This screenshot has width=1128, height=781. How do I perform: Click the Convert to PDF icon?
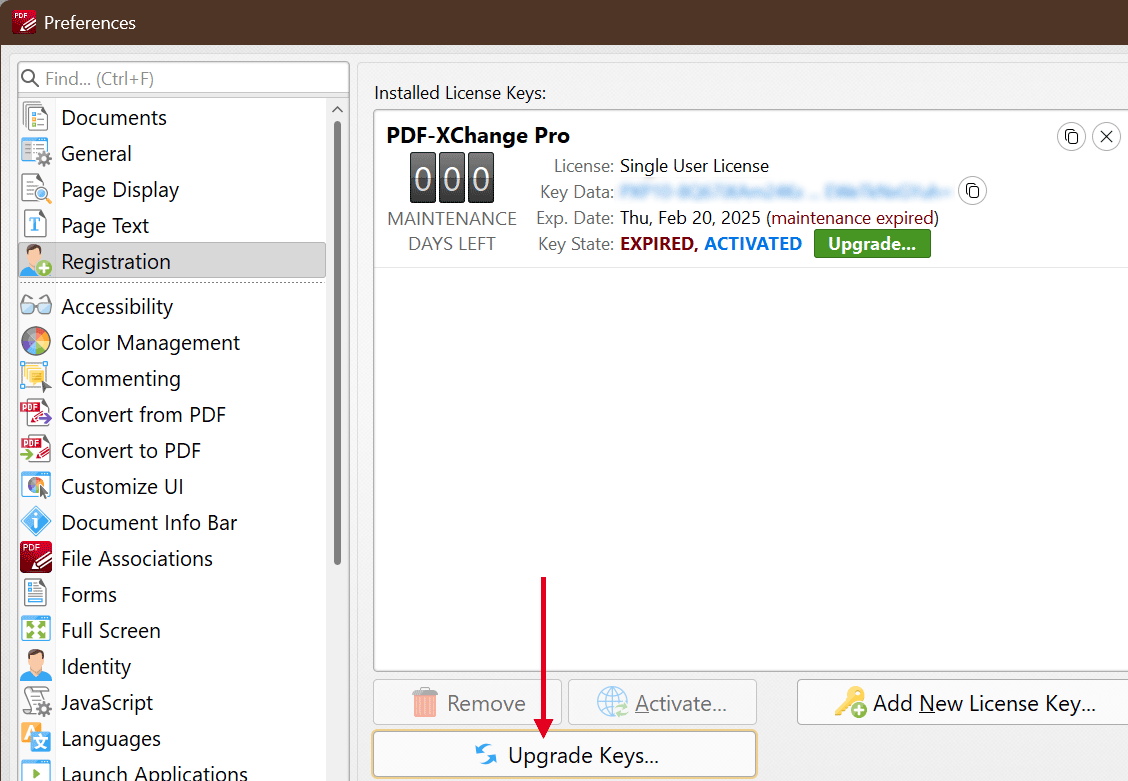point(35,449)
